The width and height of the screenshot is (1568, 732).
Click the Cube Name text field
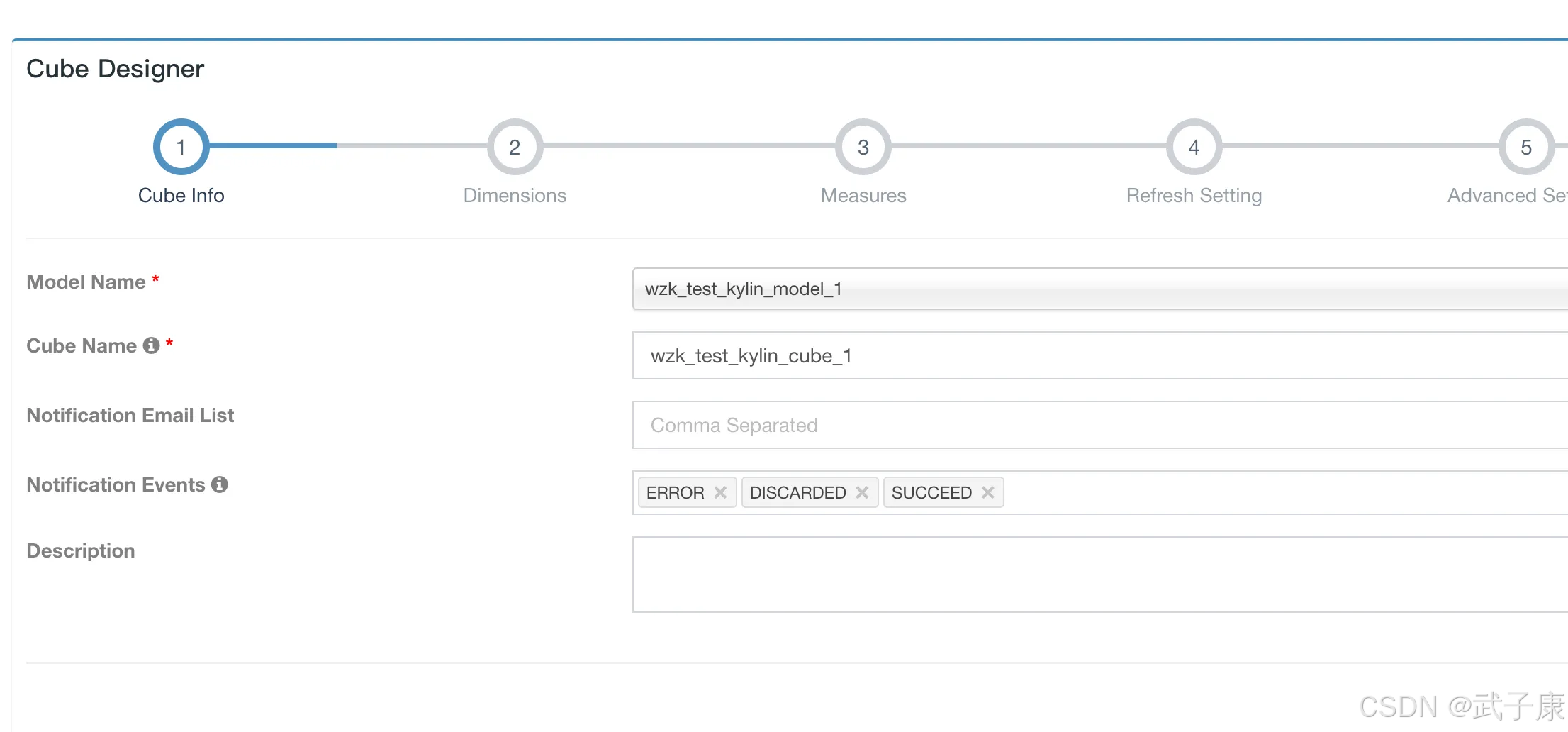pos(1099,355)
